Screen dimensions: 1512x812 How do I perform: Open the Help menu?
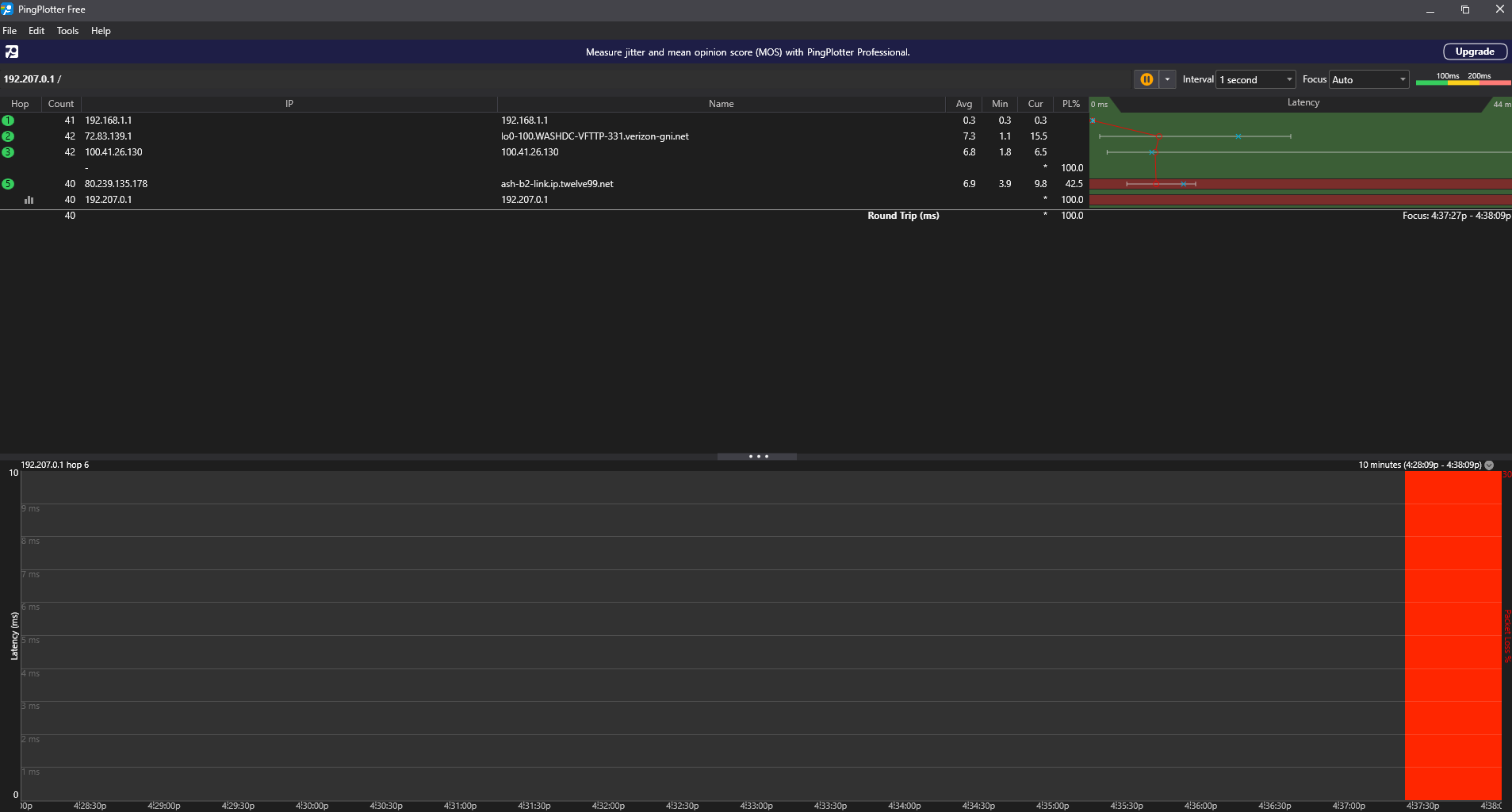[101, 31]
